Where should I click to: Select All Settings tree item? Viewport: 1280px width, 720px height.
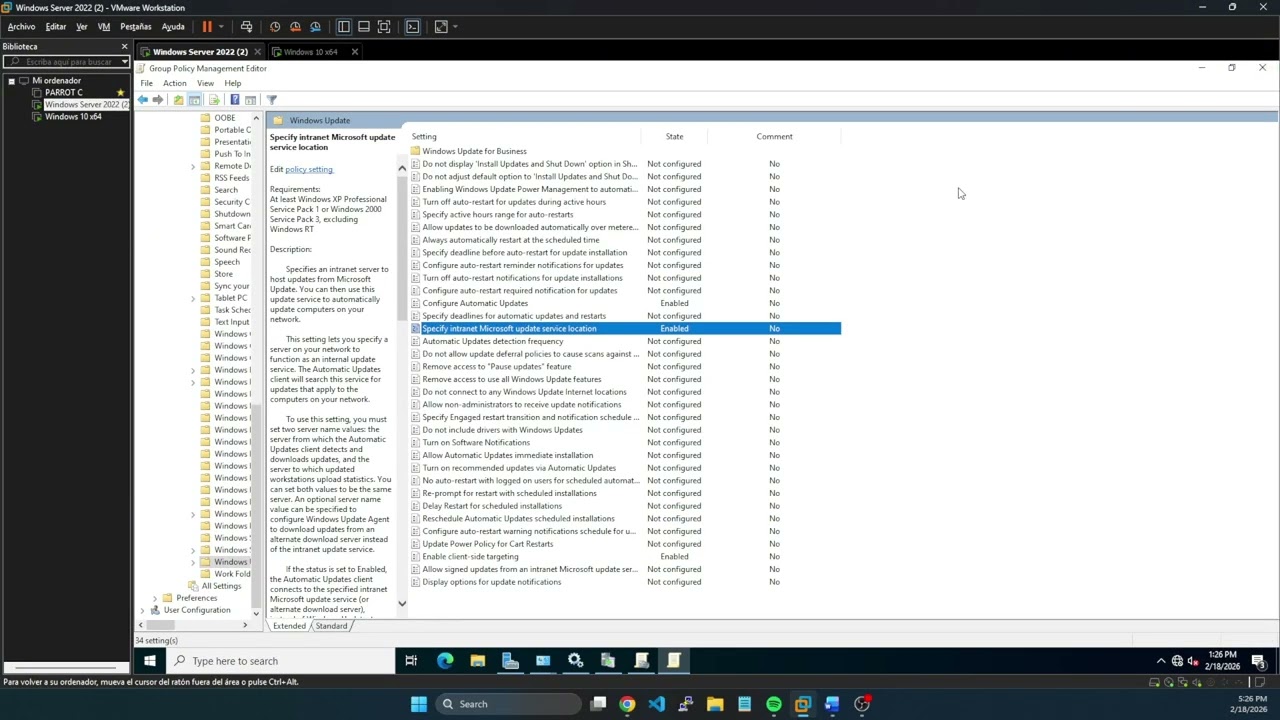[221, 586]
